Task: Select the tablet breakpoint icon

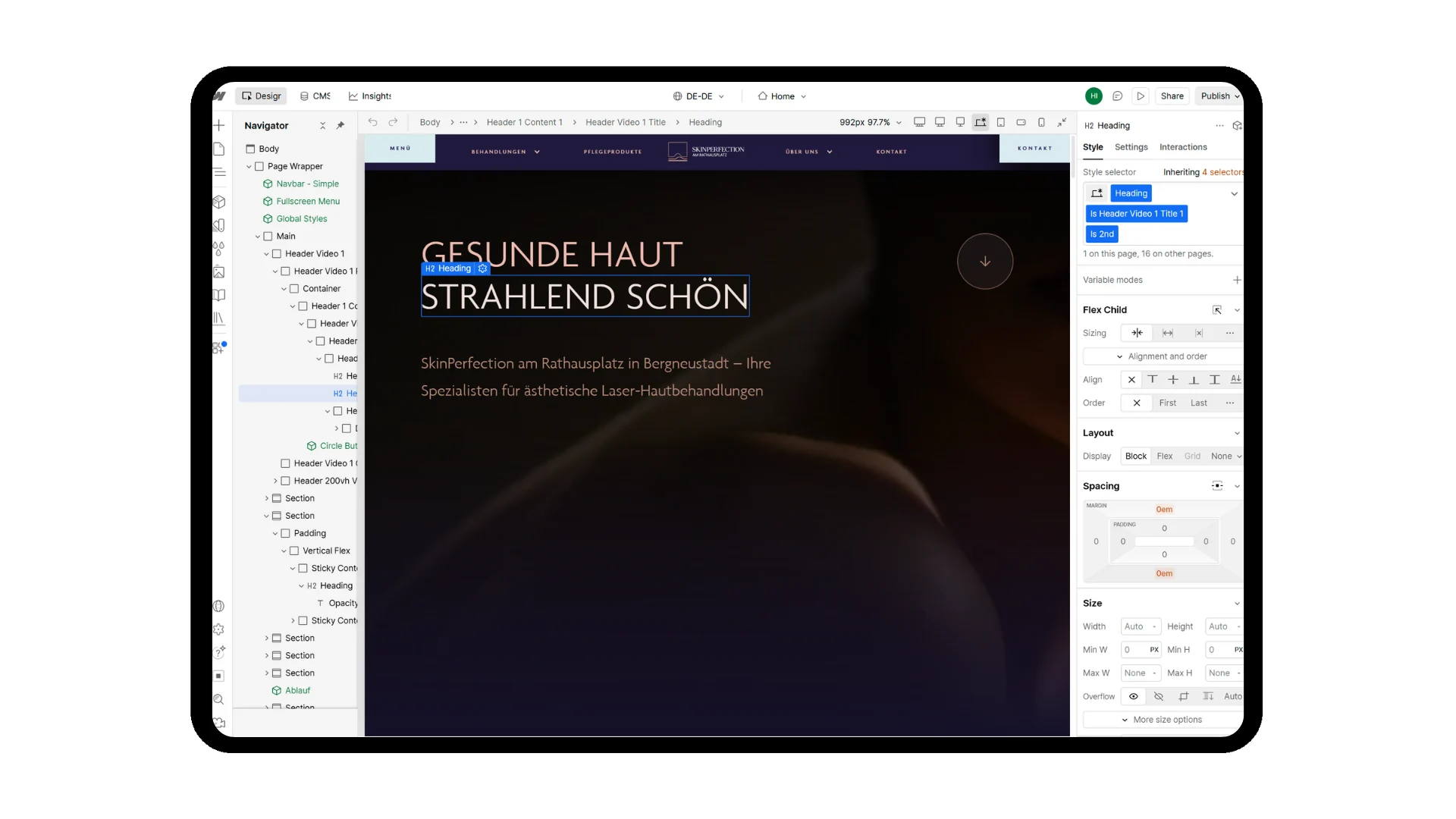Action: coord(1001,122)
